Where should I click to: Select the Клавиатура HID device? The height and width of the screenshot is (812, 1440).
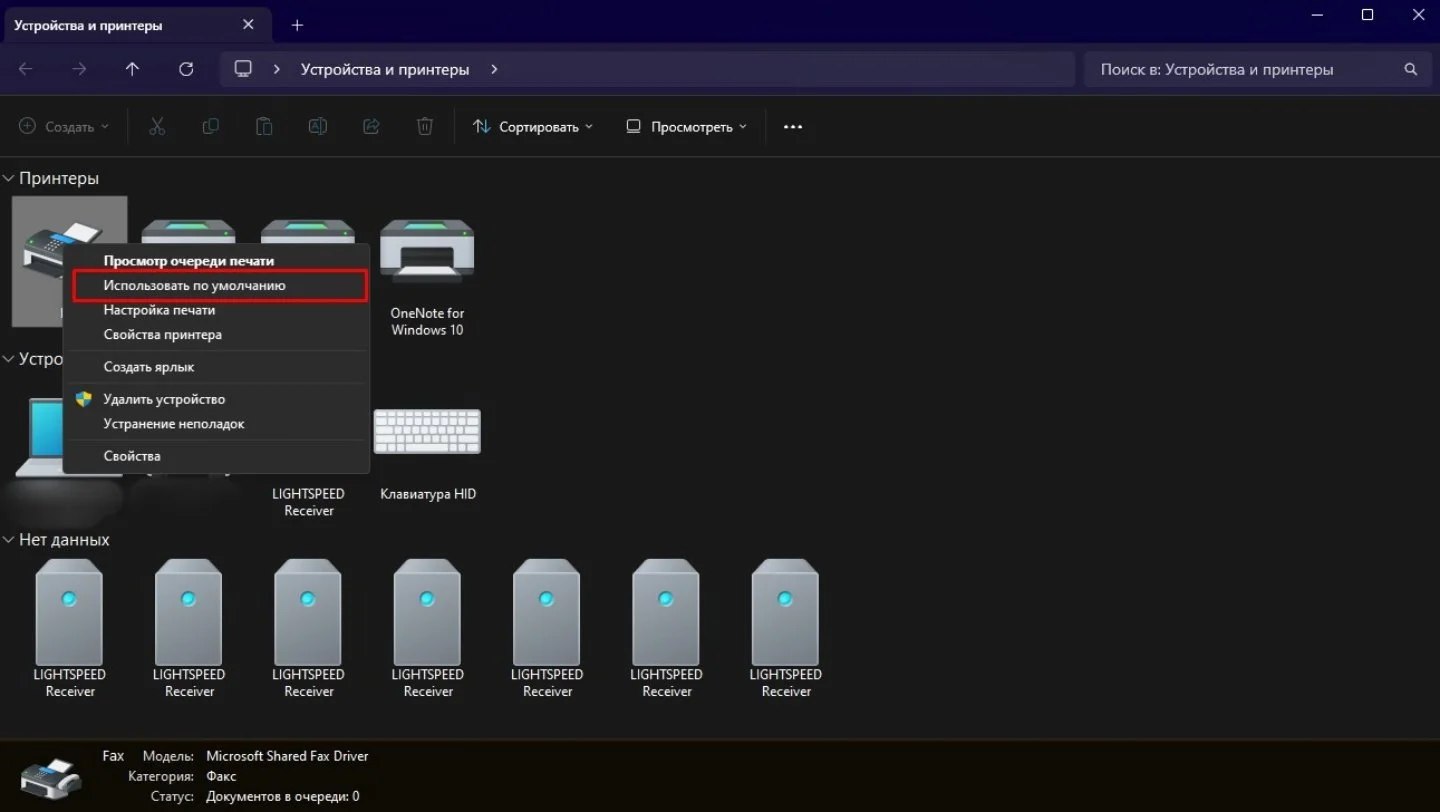click(428, 455)
